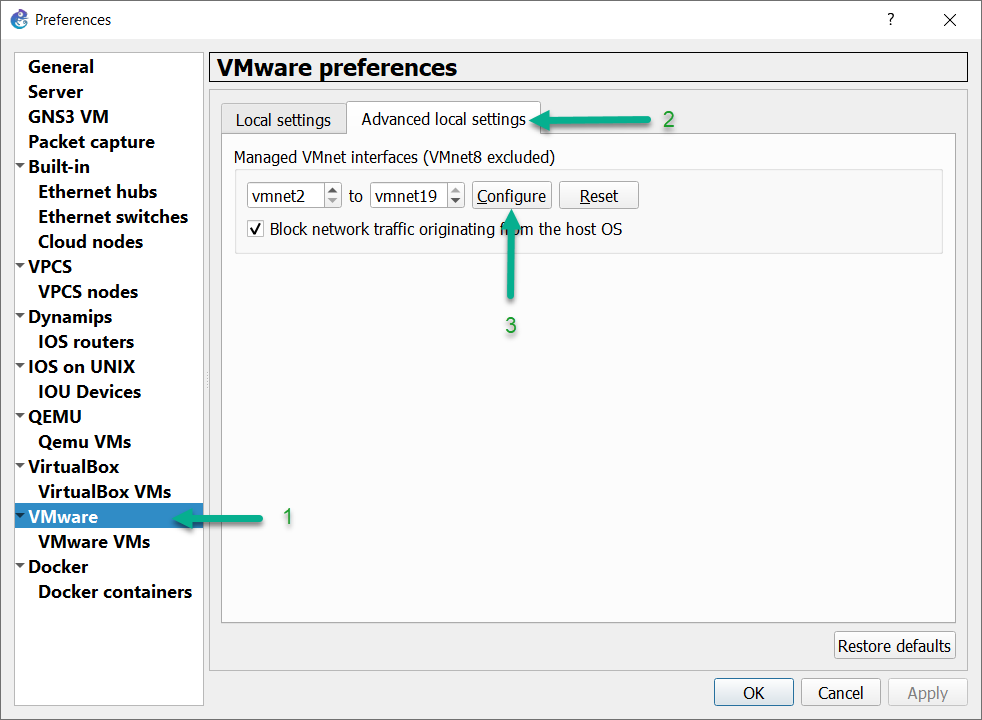This screenshot has width=982, height=720.
Task: Collapse the VirtualBox tree section
Action: (x=20, y=466)
